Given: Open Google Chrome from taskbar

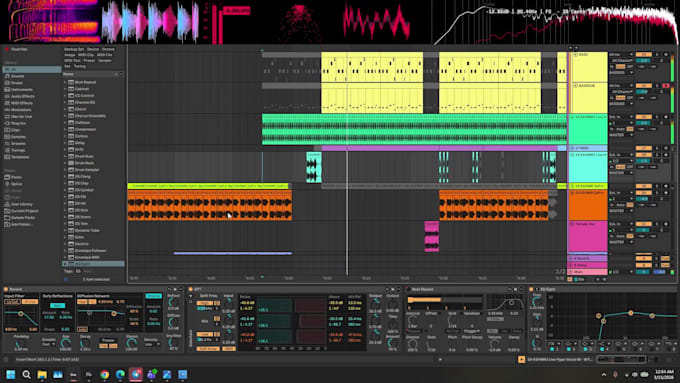Looking at the screenshot, I should (105, 374).
